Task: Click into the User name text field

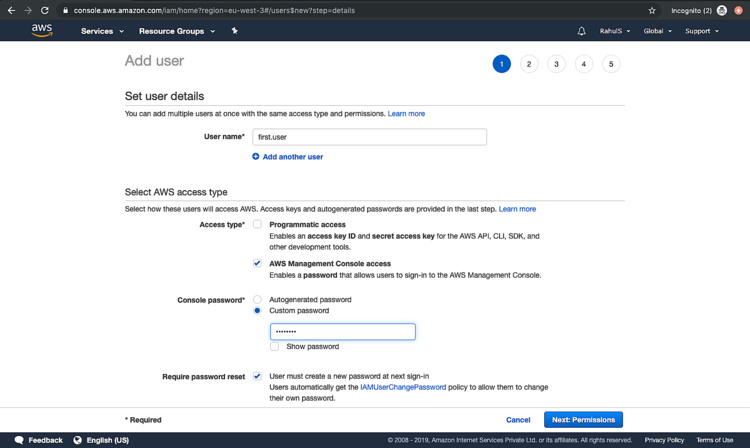Action: tap(368, 138)
